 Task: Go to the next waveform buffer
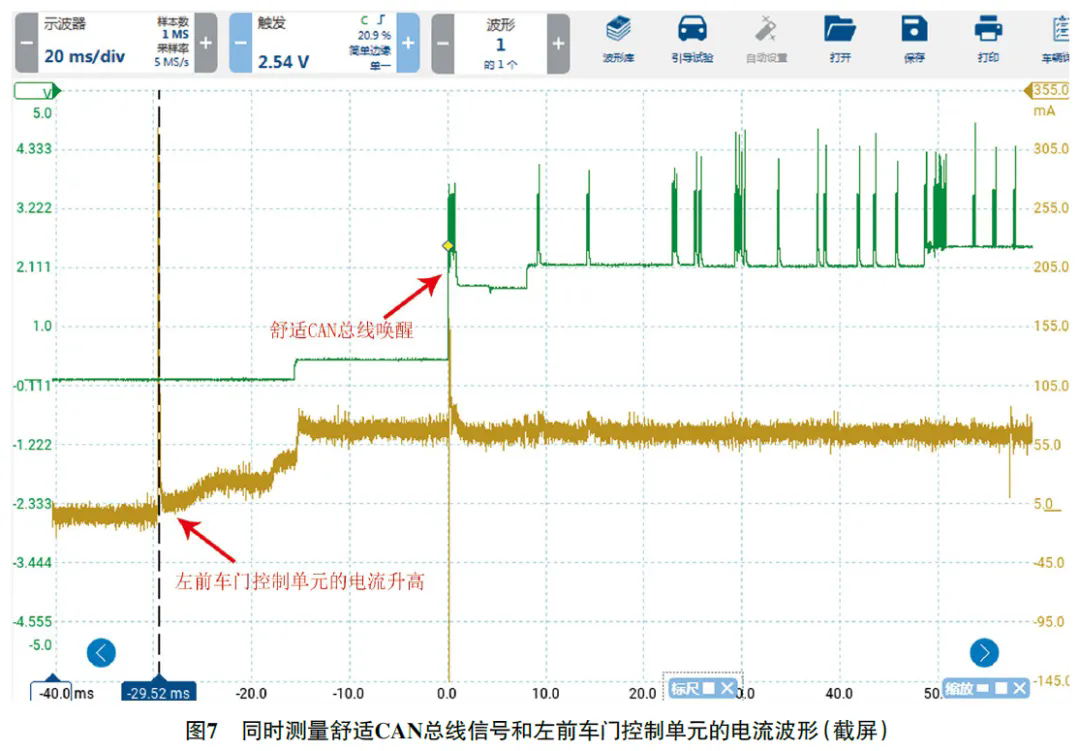coord(558,43)
